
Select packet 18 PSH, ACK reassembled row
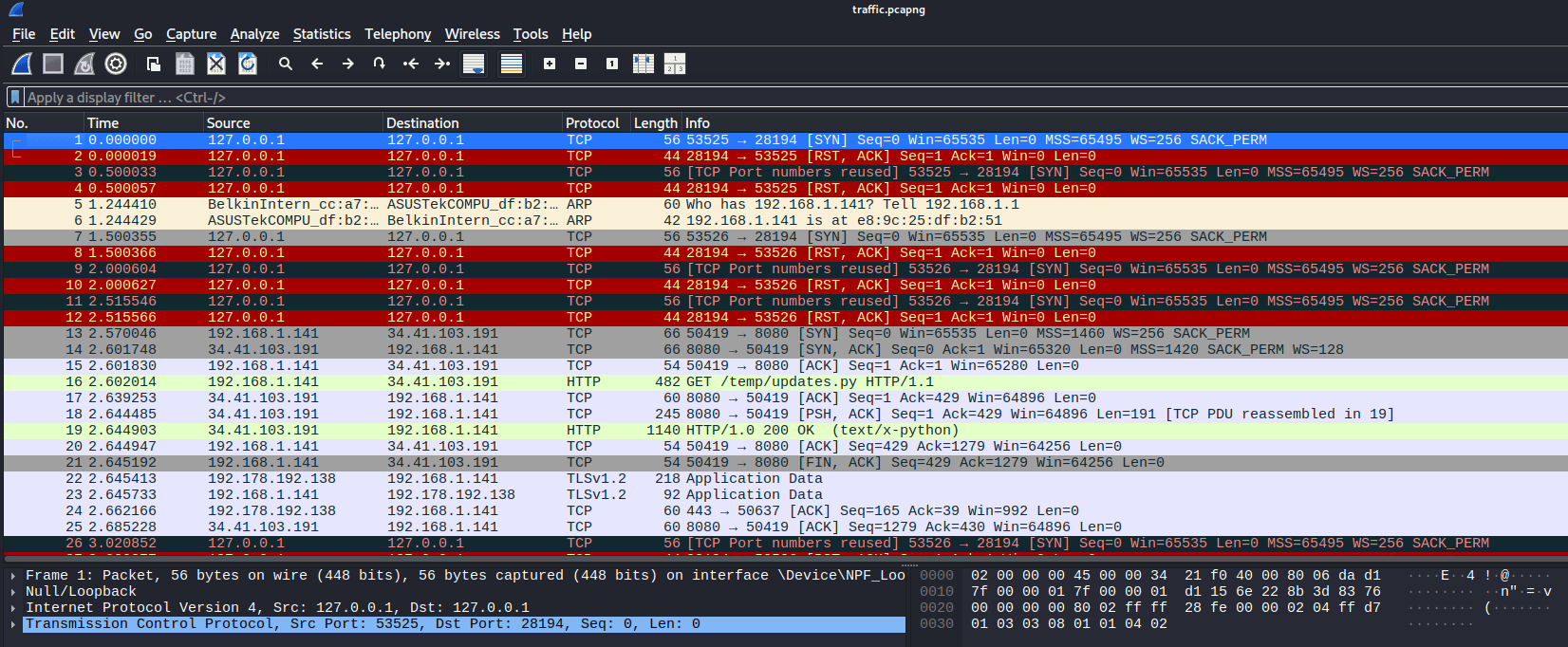tap(785, 414)
